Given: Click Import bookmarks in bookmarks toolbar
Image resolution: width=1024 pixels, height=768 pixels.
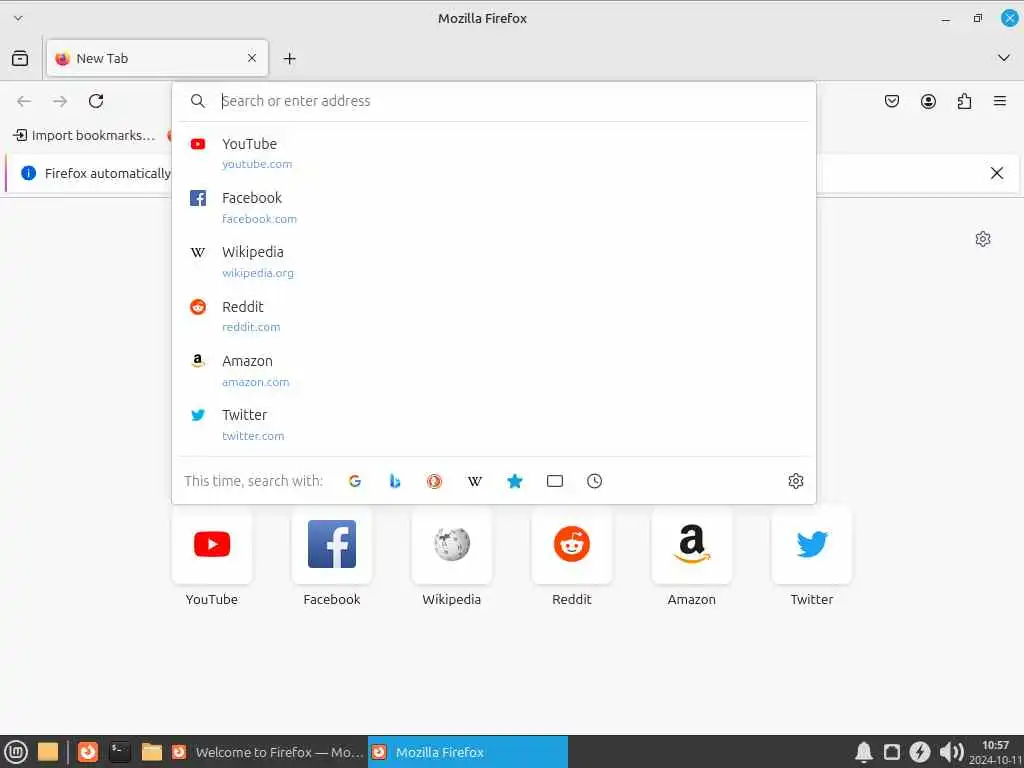Looking at the screenshot, I should click(x=84, y=135).
